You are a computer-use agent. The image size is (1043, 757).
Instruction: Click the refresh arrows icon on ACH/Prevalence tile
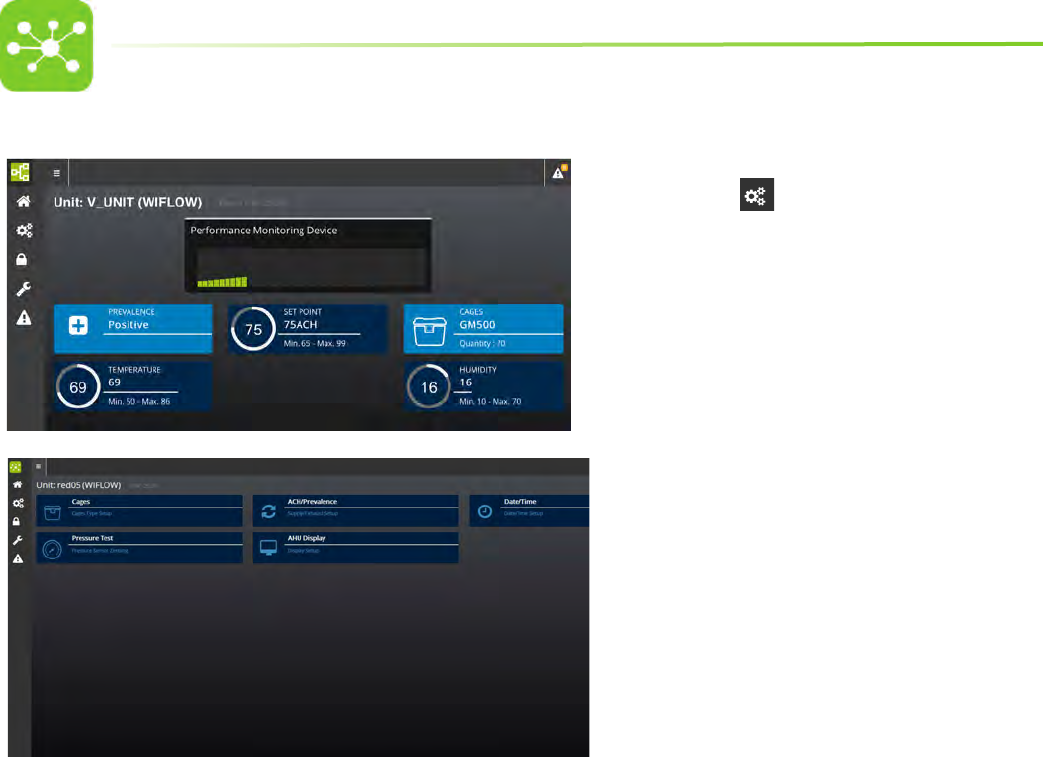[x=268, y=512]
